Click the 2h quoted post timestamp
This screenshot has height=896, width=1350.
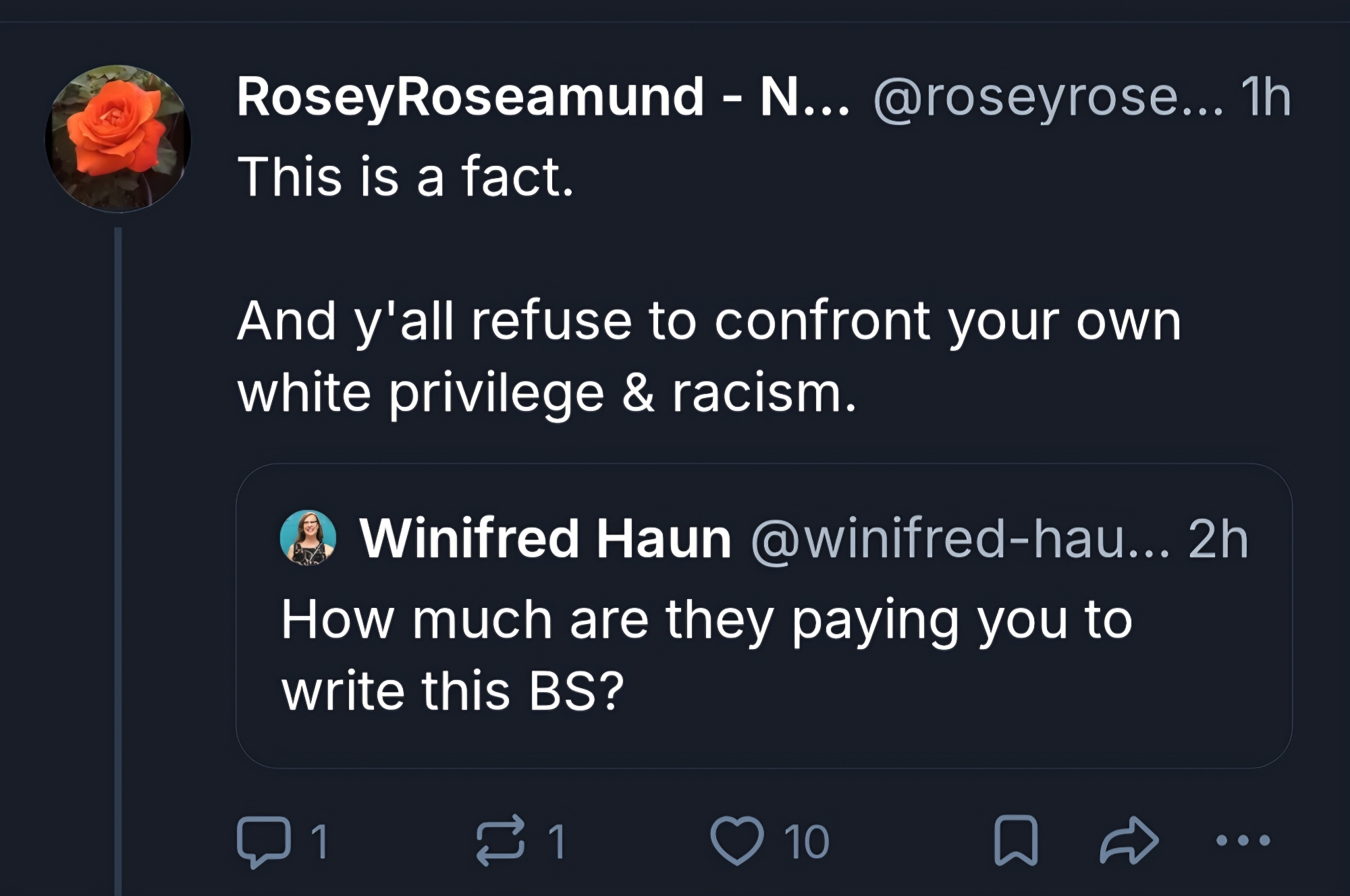[x=1218, y=539]
